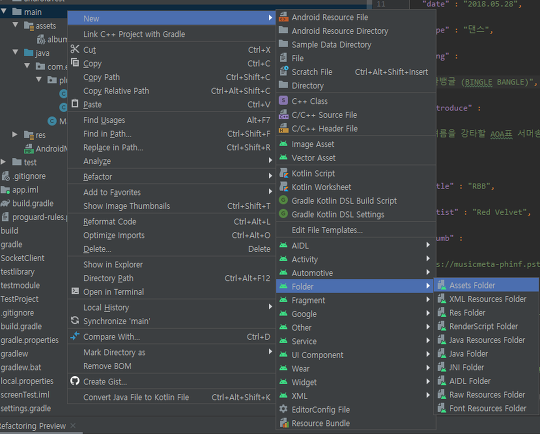Choose RenderScript Folder option

coord(486,326)
